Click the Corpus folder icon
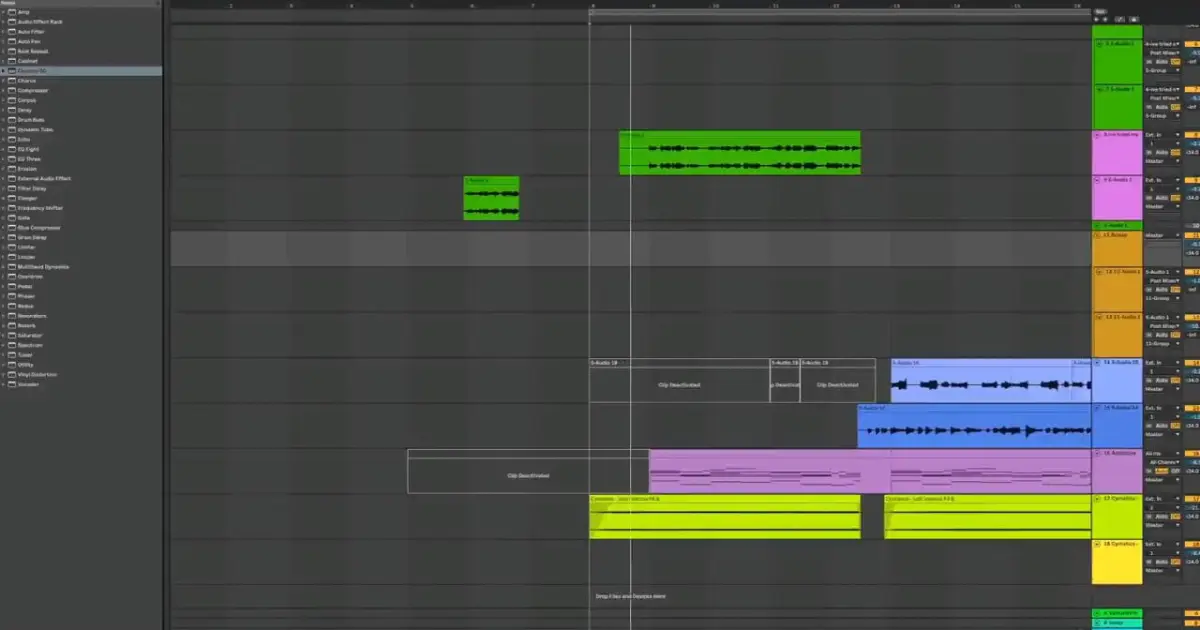The width and height of the screenshot is (1200, 630). [x=12, y=100]
